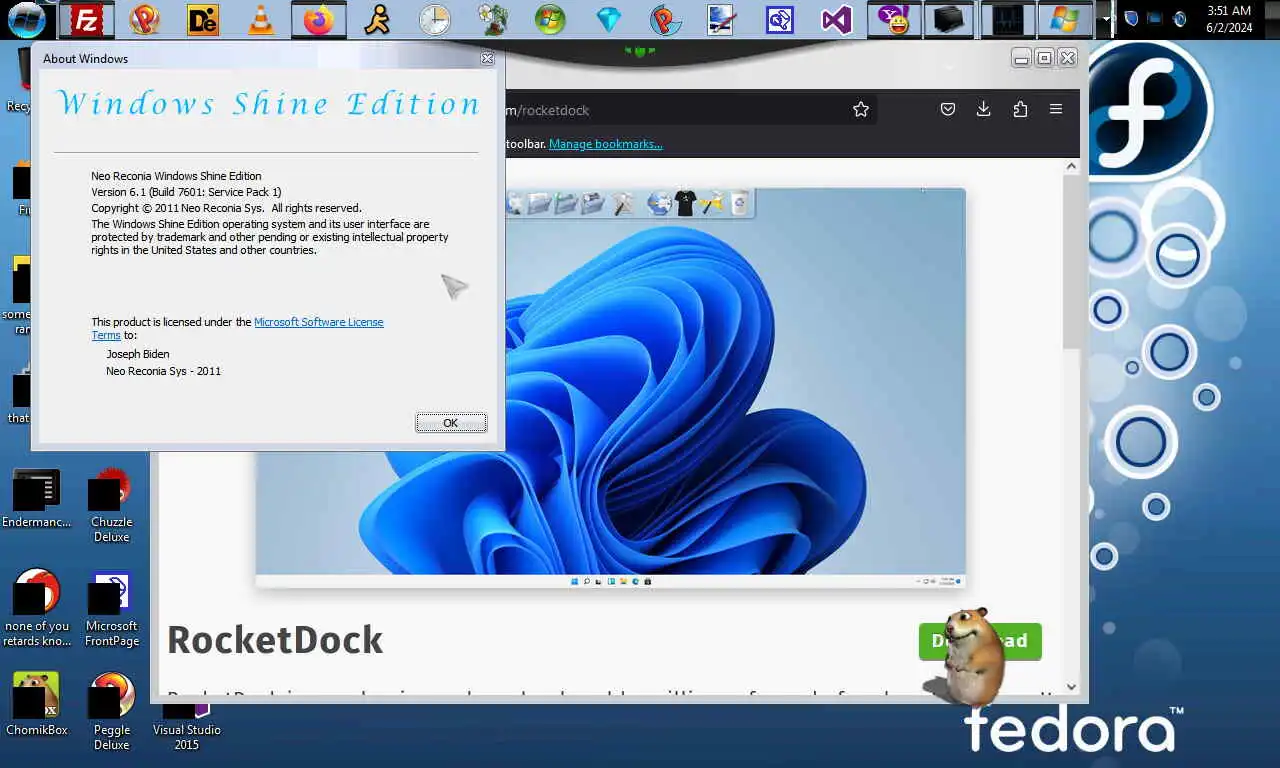Switch to the black box taskbar app
The height and width of the screenshot is (768, 1280).
point(948,19)
